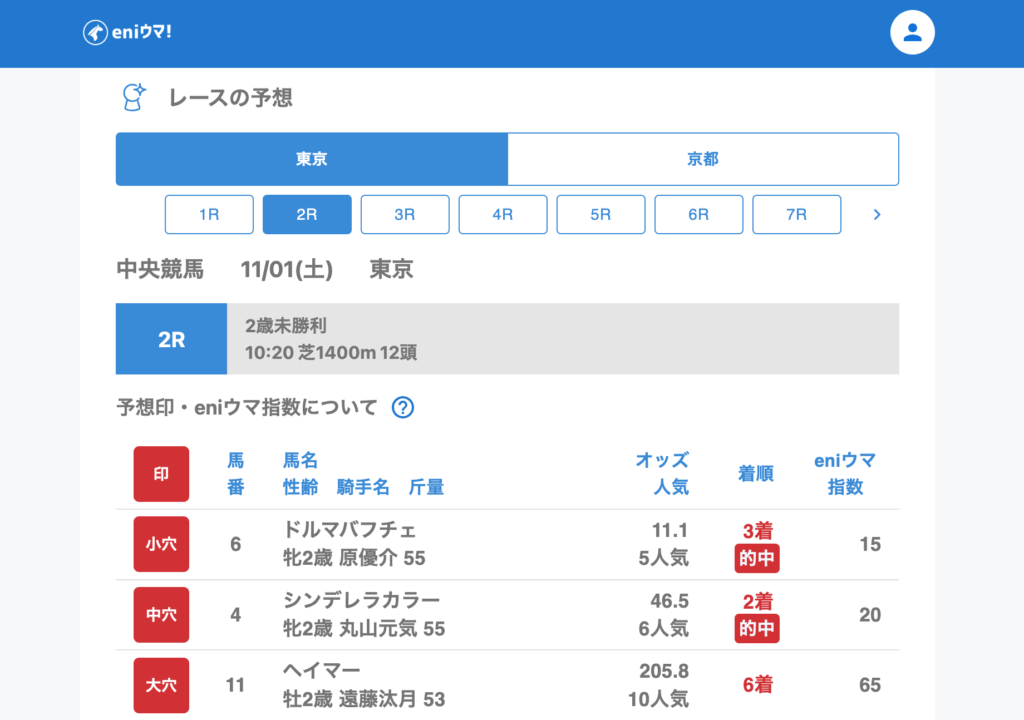Click the 大穴 badge for horse 11
Image resolution: width=1024 pixels, height=720 pixels.
pyautogui.click(x=161, y=685)
